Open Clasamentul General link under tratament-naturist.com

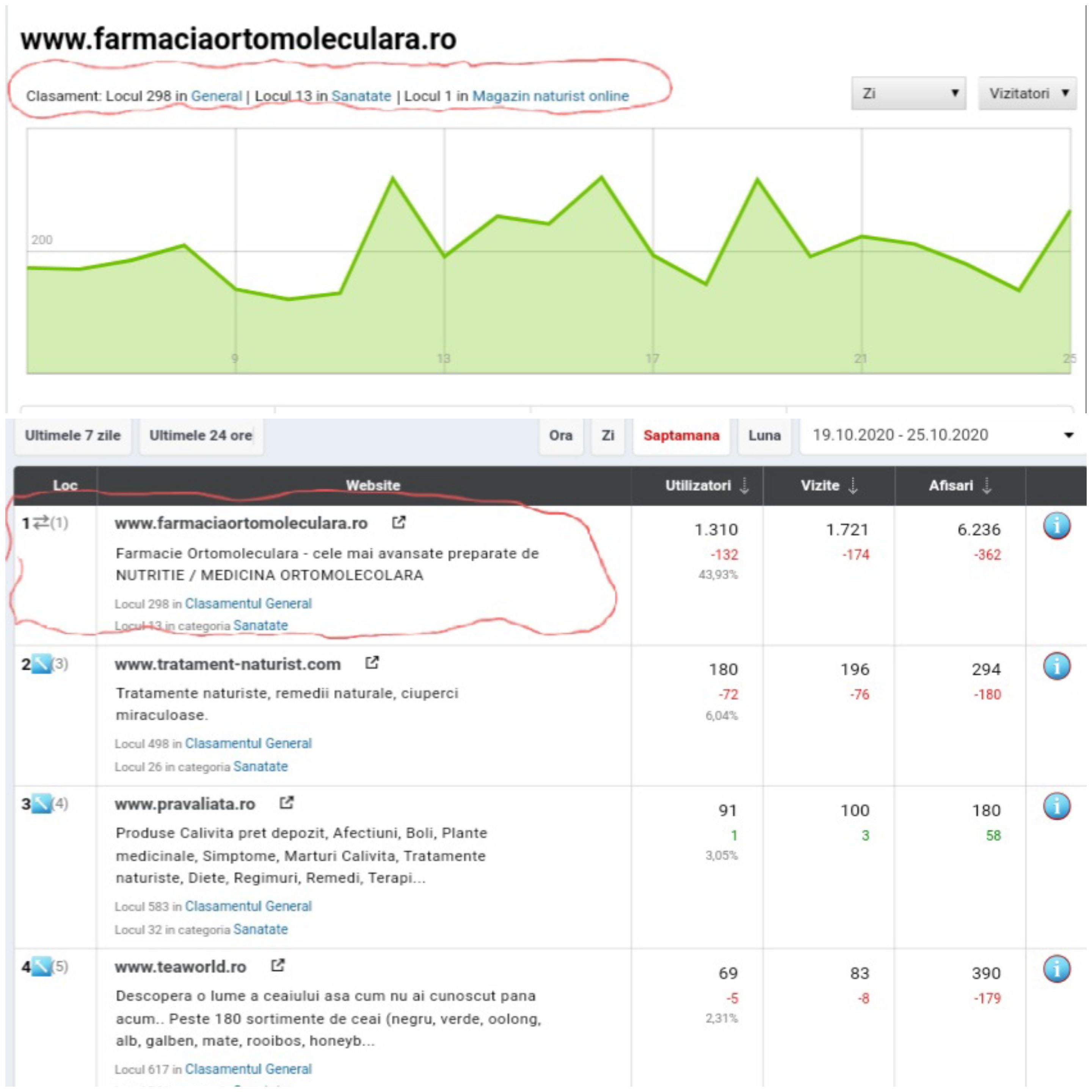coord(249,743)
